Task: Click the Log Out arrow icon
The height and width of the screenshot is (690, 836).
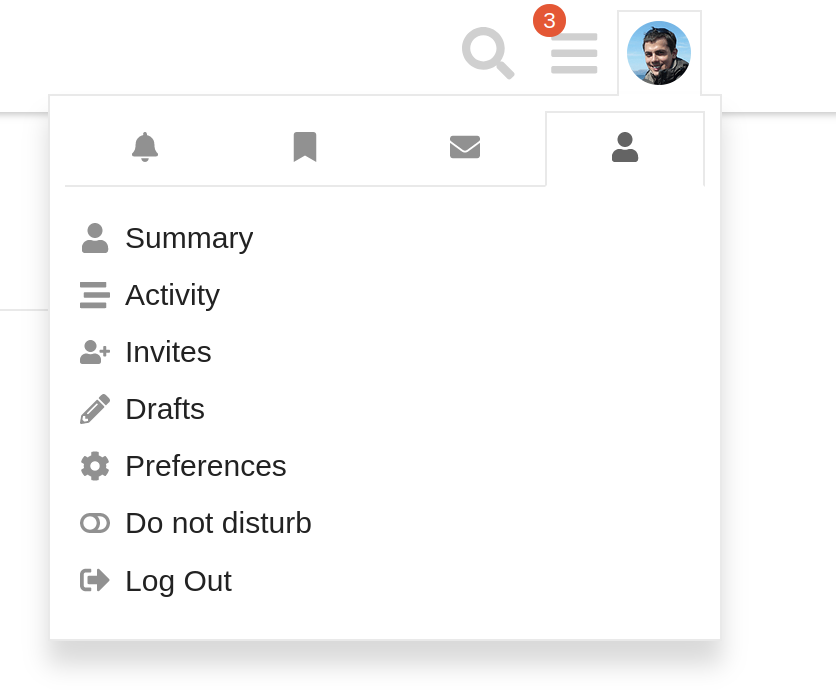Action: click(95, 580)
